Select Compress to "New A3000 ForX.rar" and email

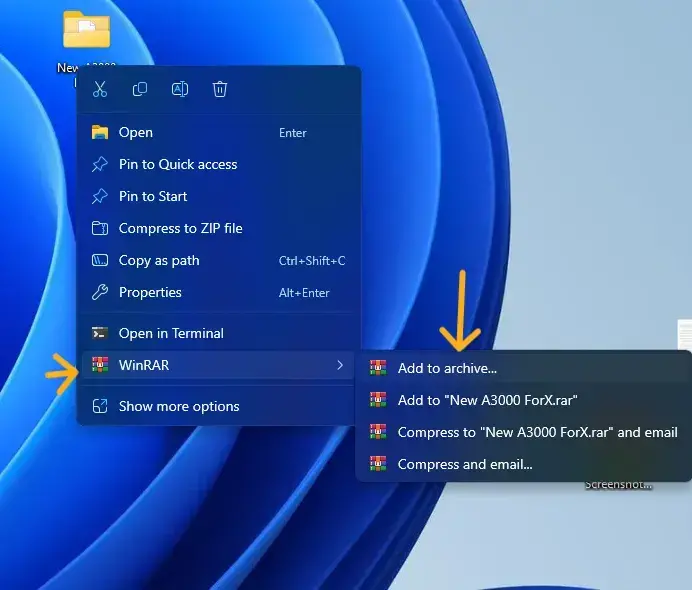click(537, 433)
